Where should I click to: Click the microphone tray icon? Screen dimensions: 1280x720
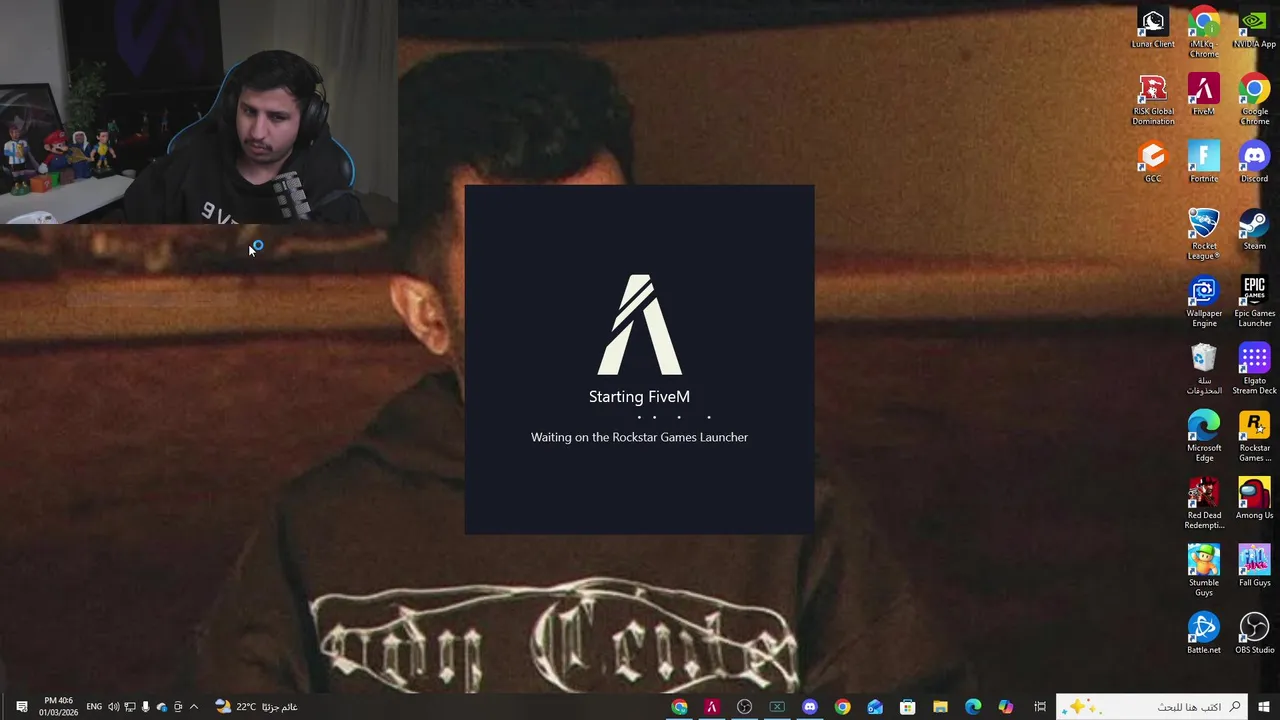[145, 707]
